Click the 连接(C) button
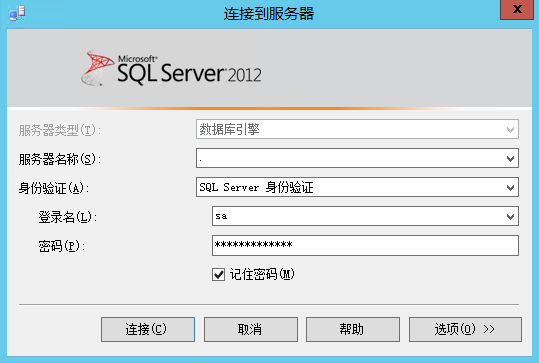539x363 pixels. [148, 329]
